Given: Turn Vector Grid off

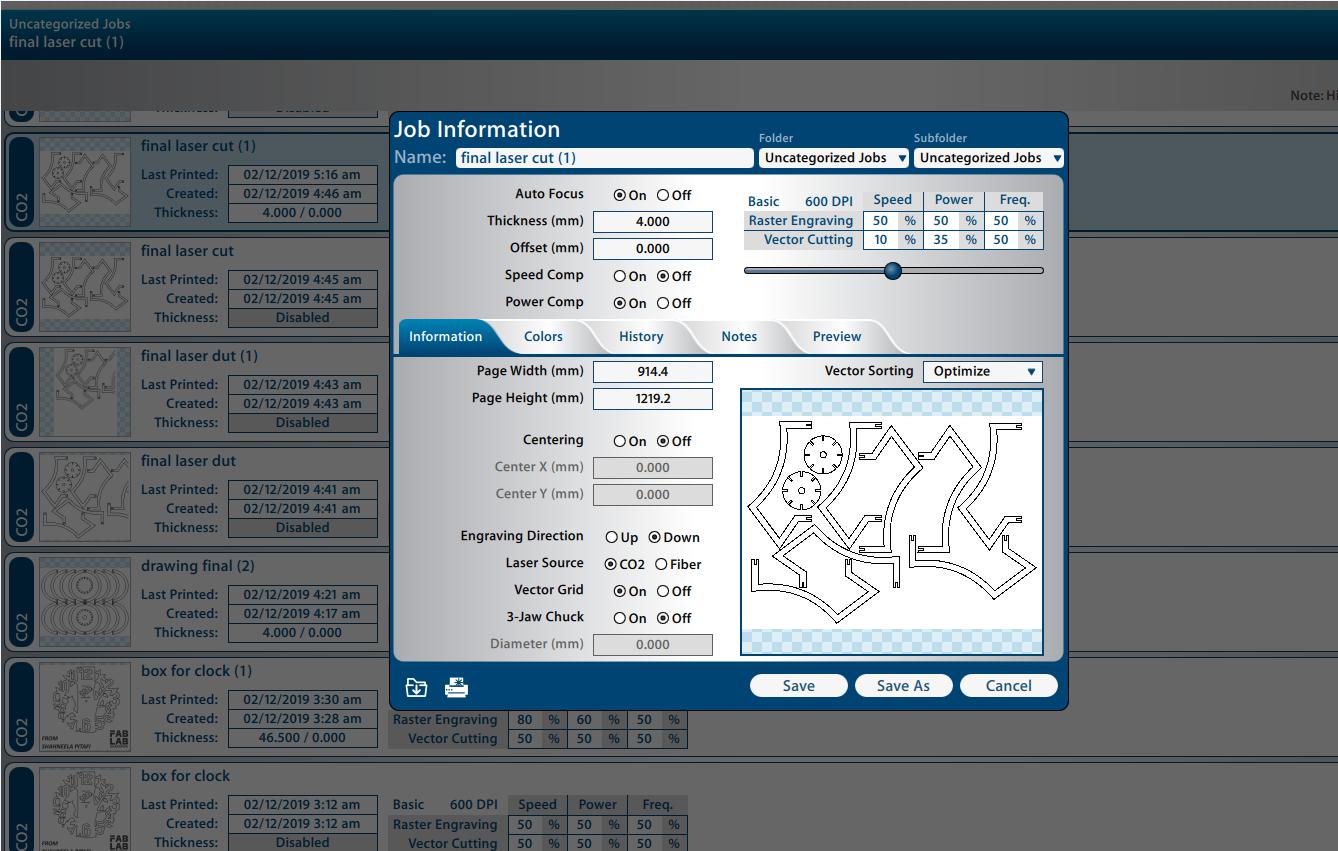Looking at the screenshot, I should click(662, 592).
